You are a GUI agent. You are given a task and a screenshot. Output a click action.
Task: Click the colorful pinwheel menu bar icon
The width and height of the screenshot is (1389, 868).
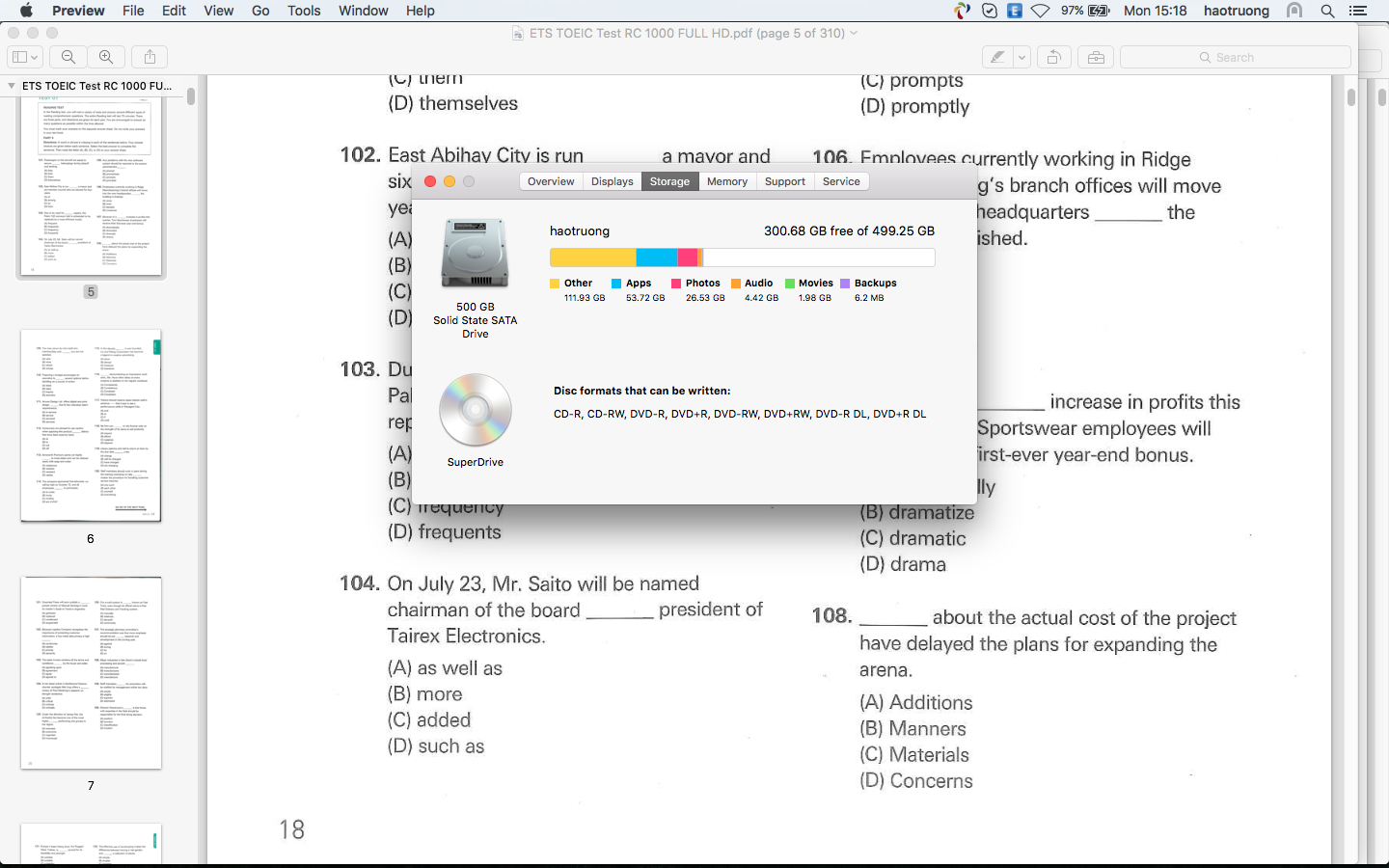pyautogui.click(x=963, y=11)
